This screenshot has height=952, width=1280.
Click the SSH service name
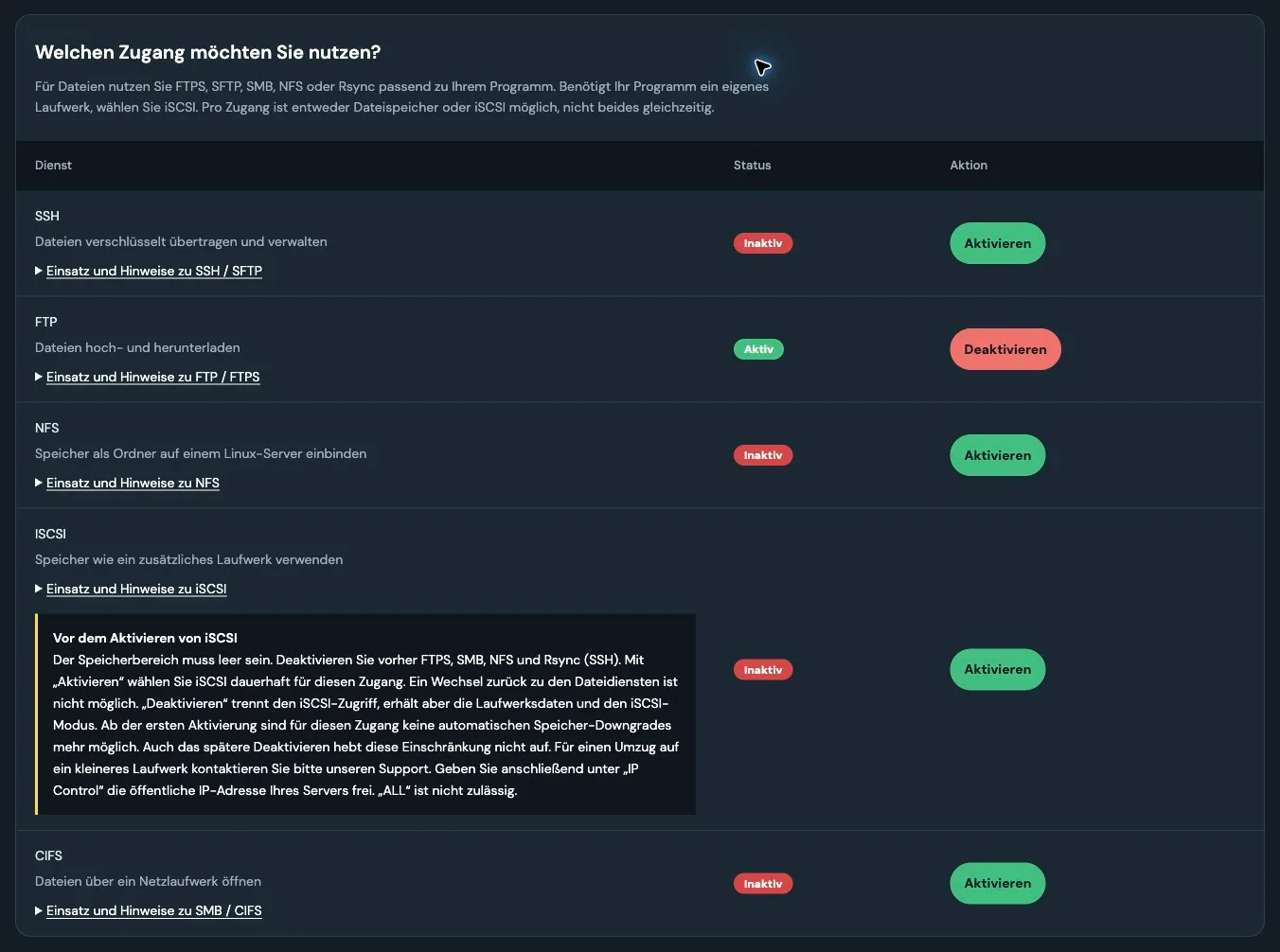point(47,216)
